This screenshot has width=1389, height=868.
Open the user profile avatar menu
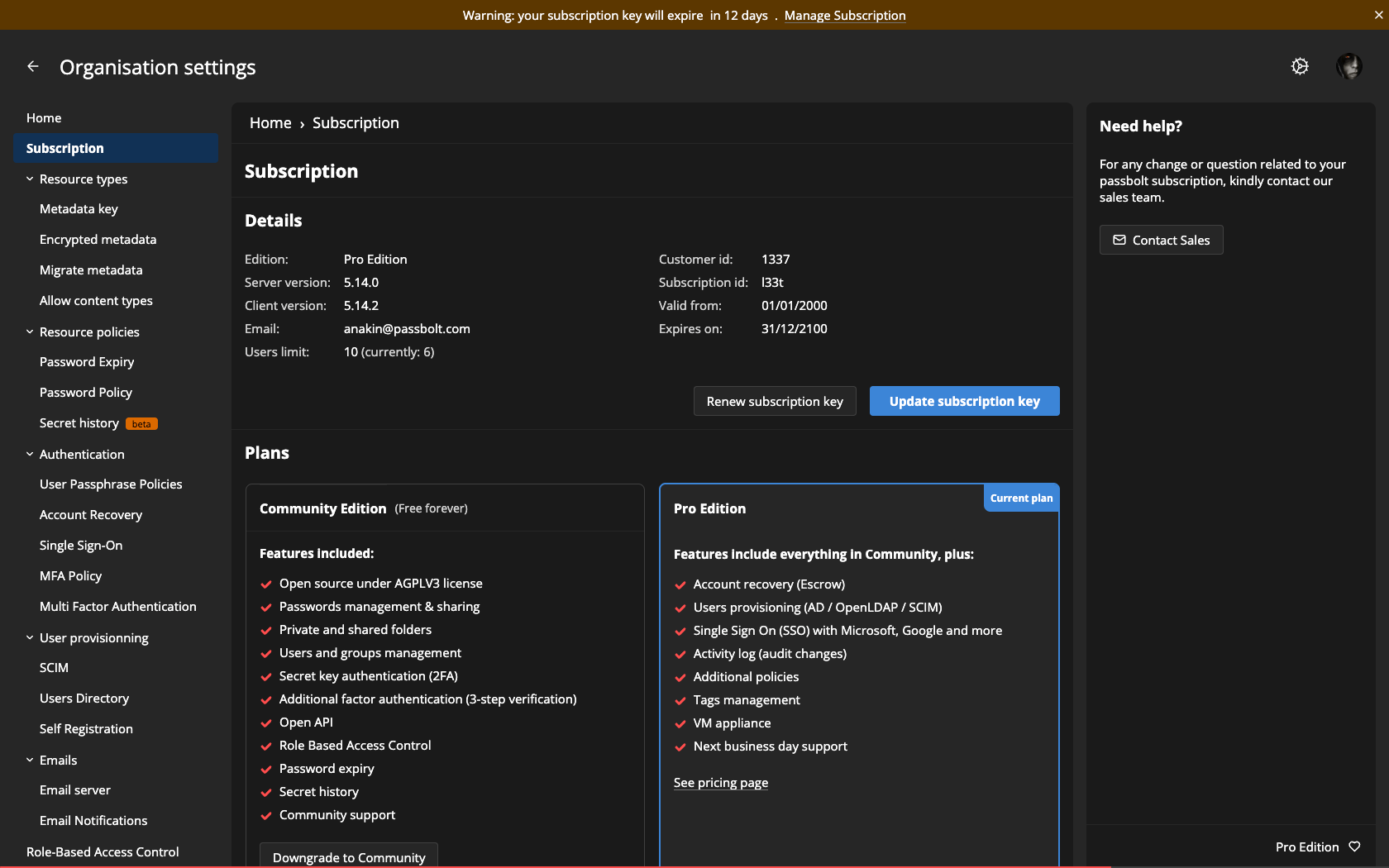(1349, 66)
